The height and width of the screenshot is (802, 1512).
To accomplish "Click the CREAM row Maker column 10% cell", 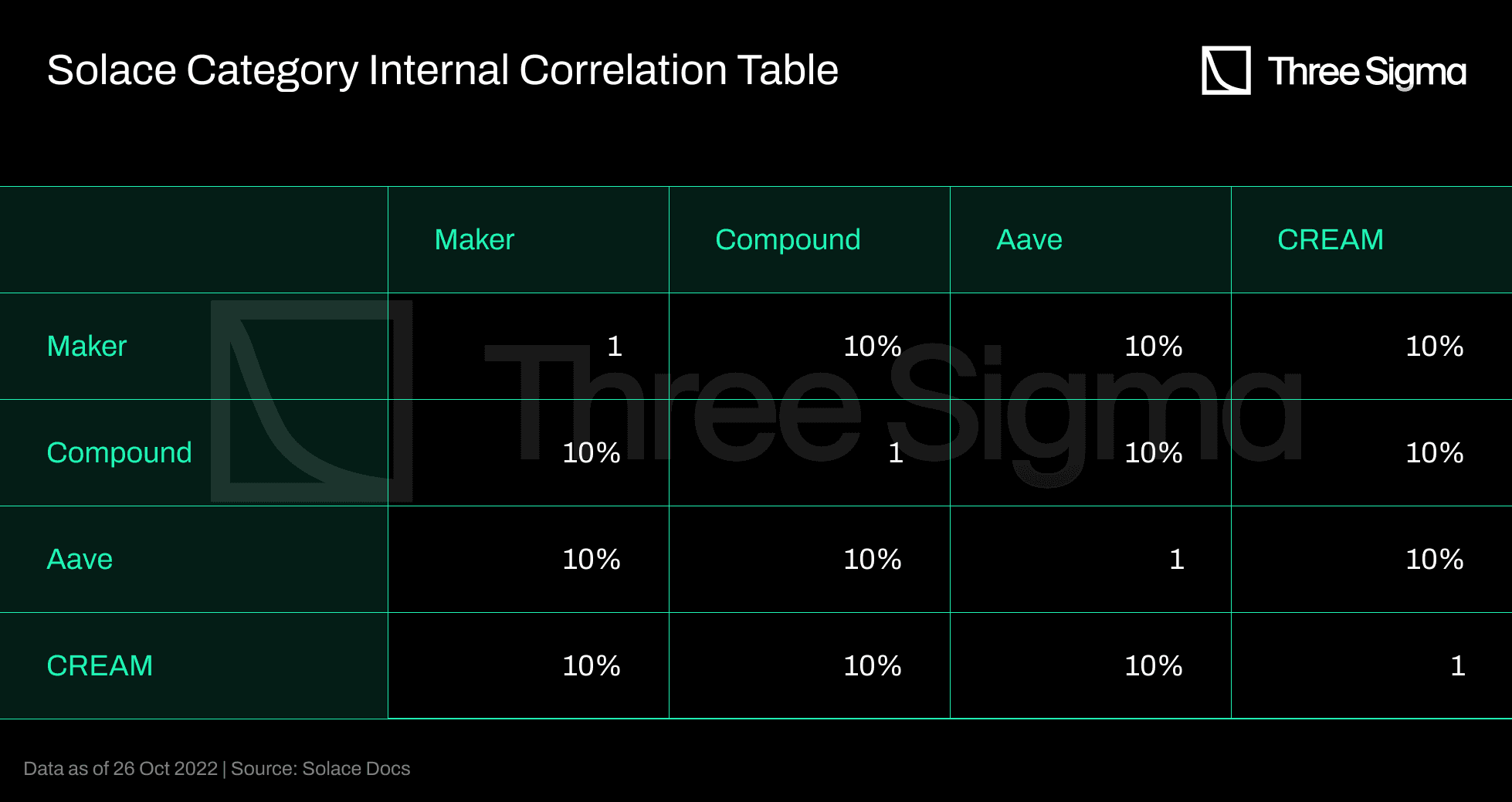I will point(591,666).
